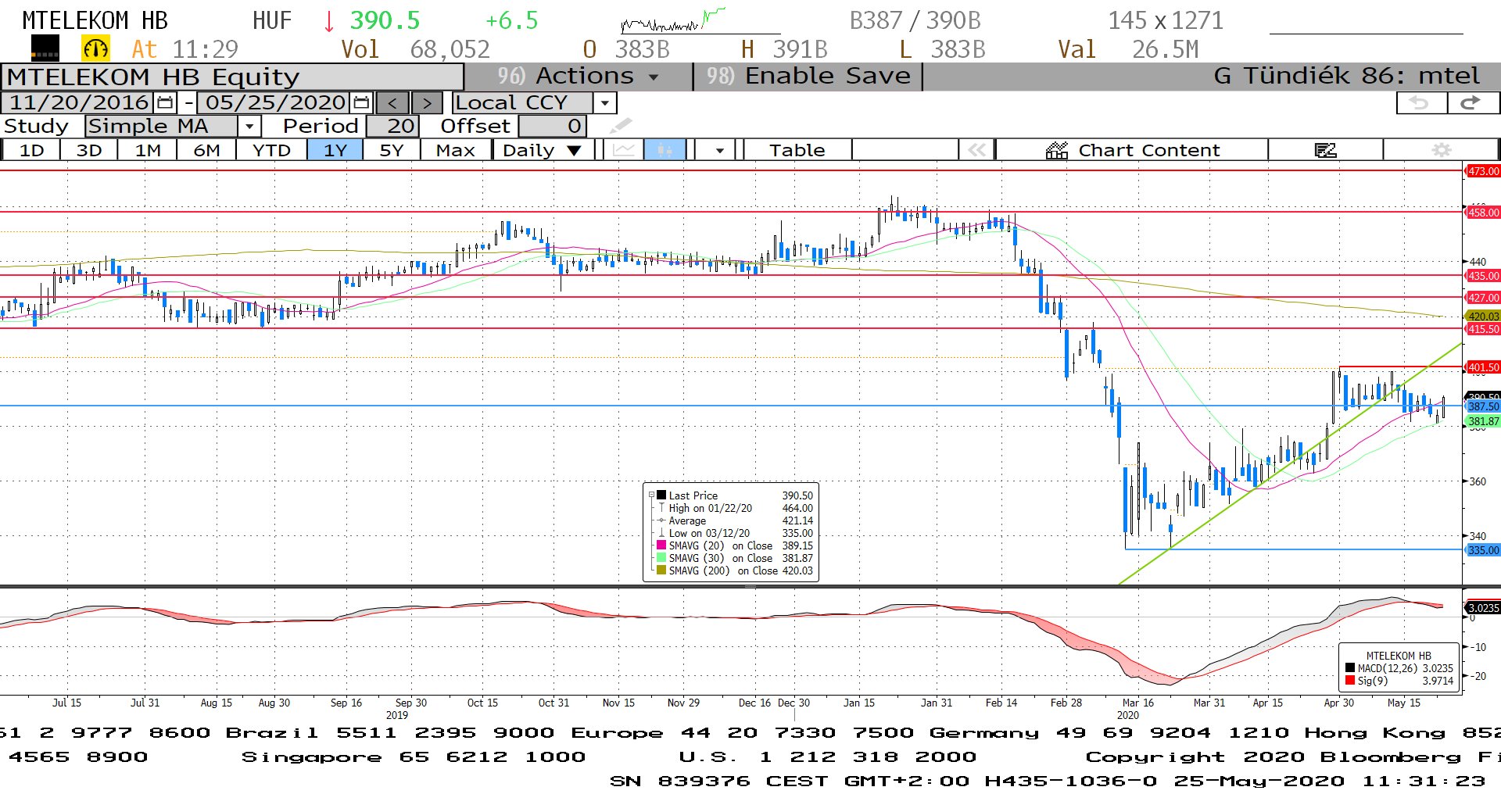Open the end date calendar picker
Viewport: 1501px width, 812px height.
point(361,103)
